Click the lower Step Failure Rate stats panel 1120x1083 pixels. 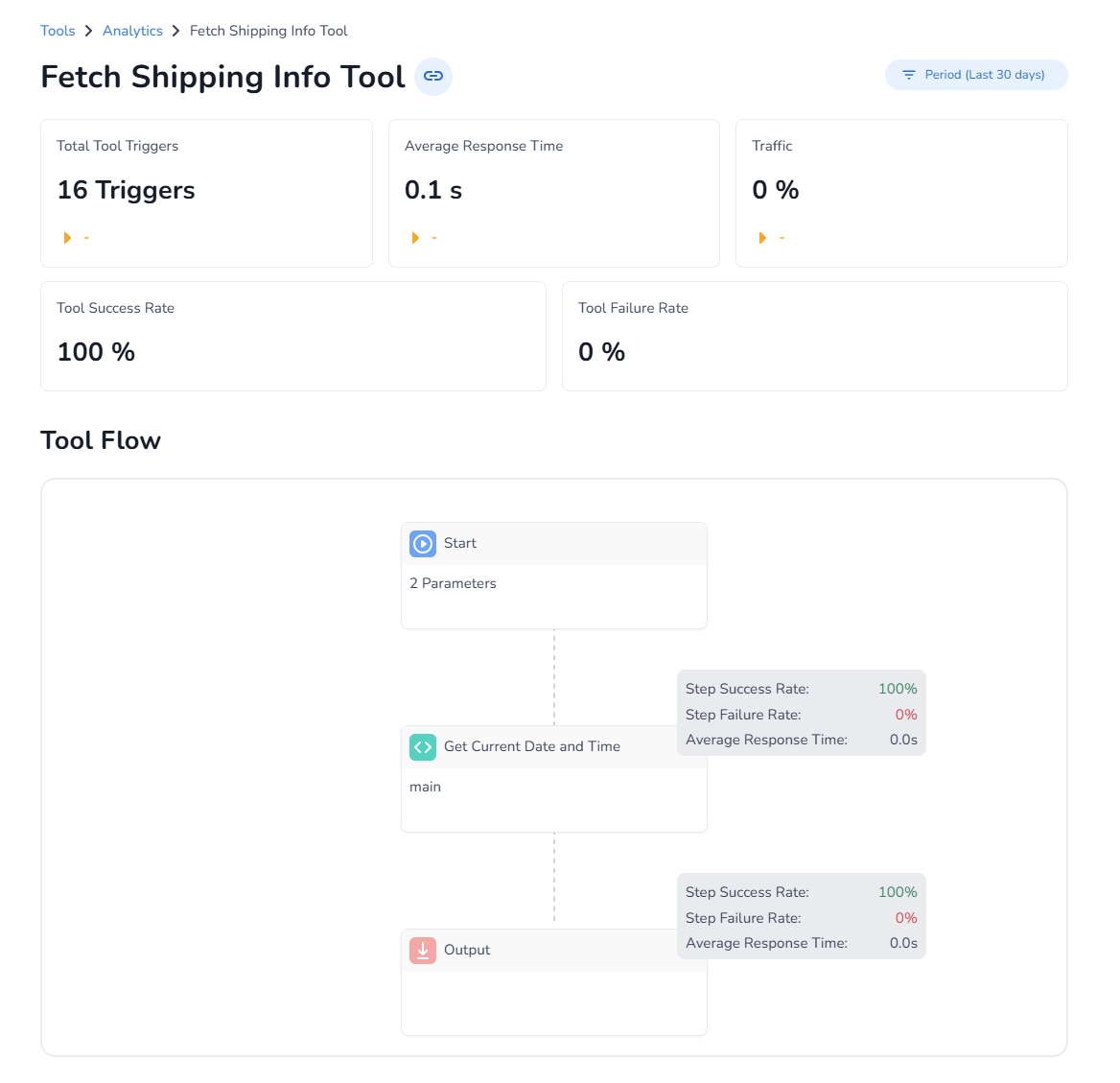(x=801, y=918)
